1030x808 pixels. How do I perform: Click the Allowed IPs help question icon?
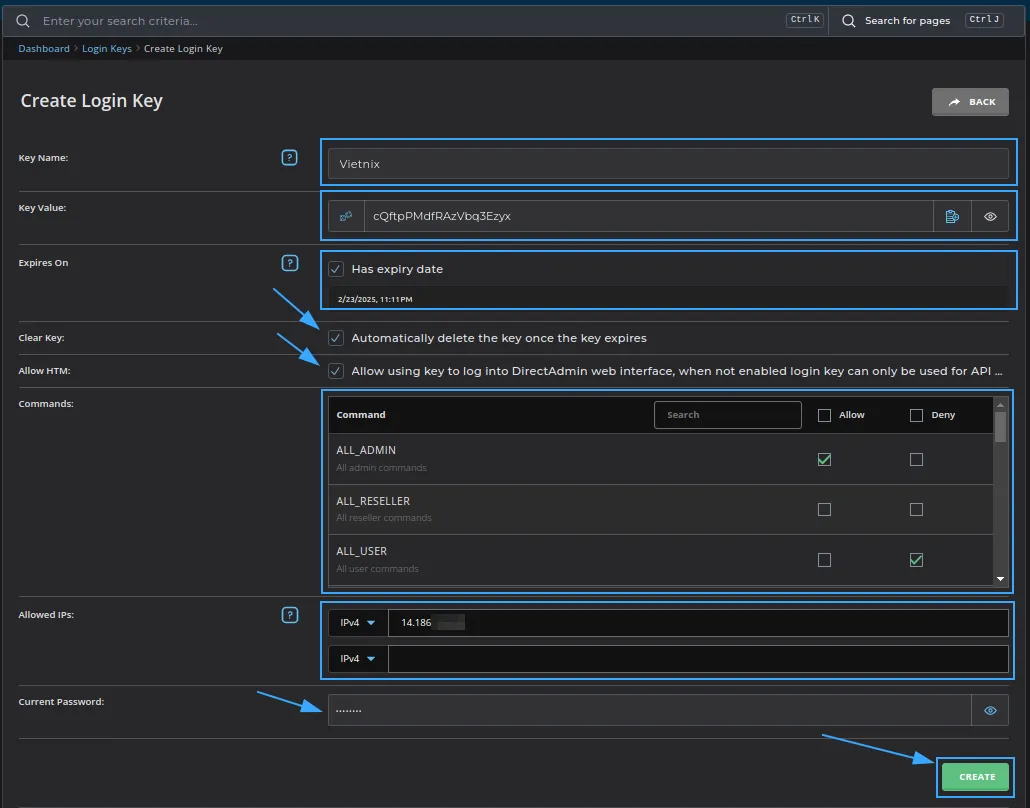pos(289,615)
